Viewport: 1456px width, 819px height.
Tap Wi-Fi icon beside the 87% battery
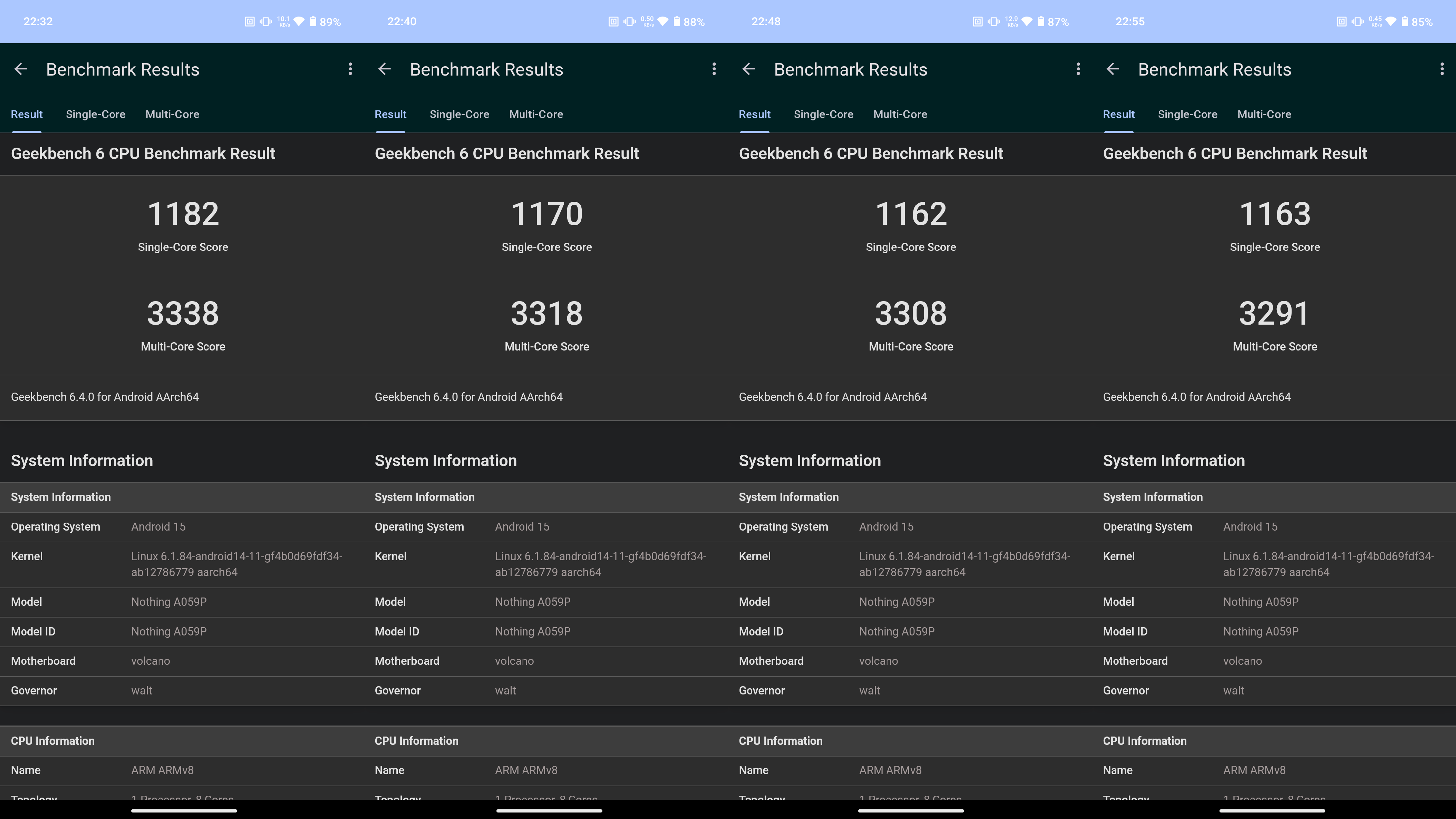click(x=1026, y=22)
